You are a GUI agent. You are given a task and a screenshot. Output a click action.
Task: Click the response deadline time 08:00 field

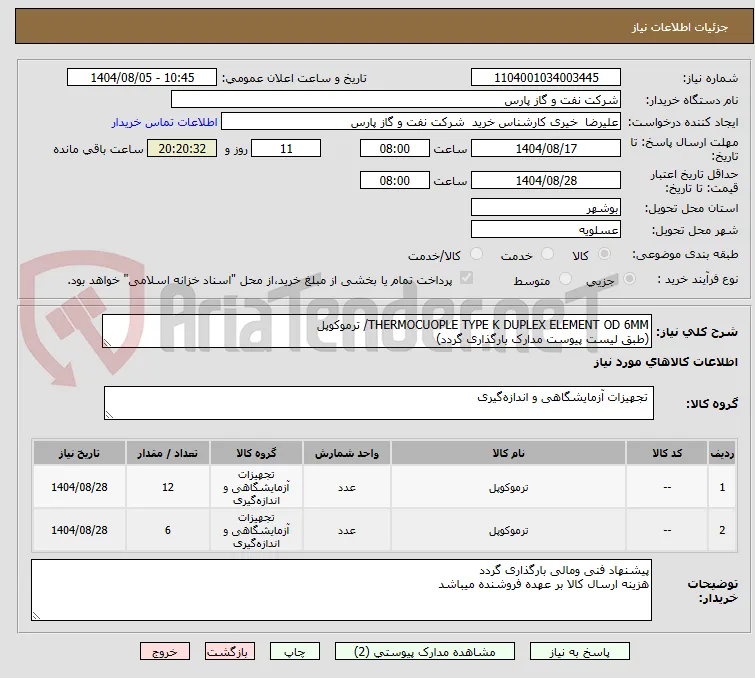tap(395, 148)
